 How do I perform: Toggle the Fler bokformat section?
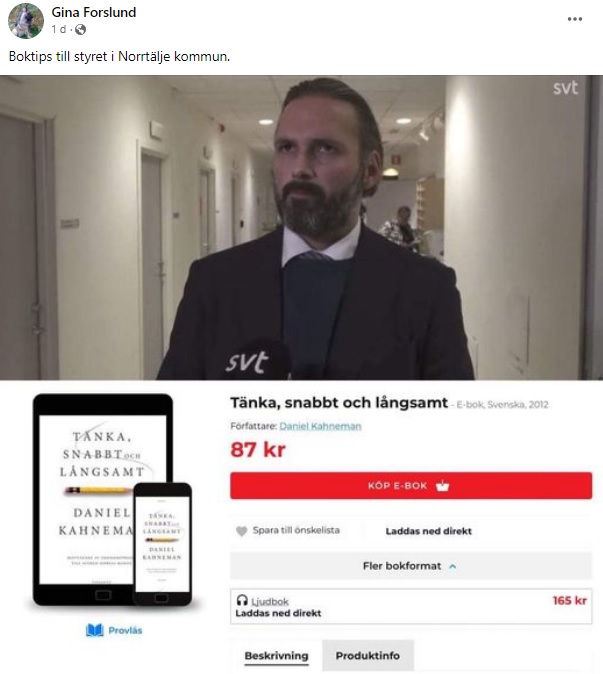click(x=411, y=566)
